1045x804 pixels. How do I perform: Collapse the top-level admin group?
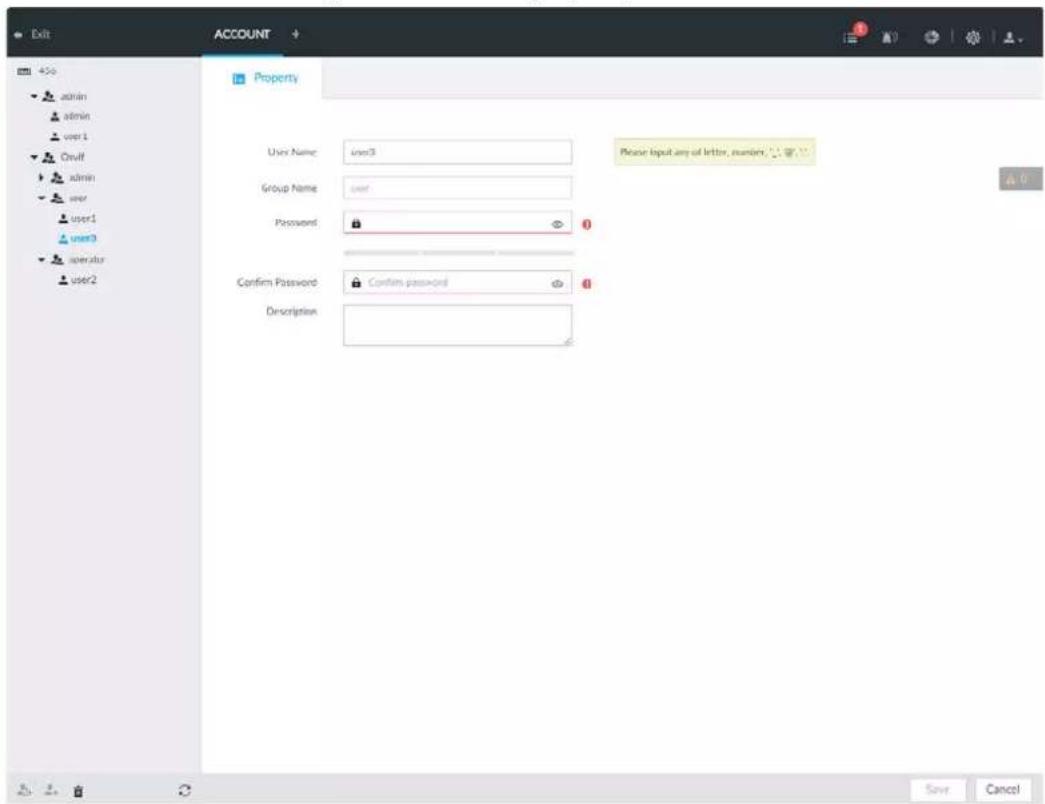(x=34, y=97)
